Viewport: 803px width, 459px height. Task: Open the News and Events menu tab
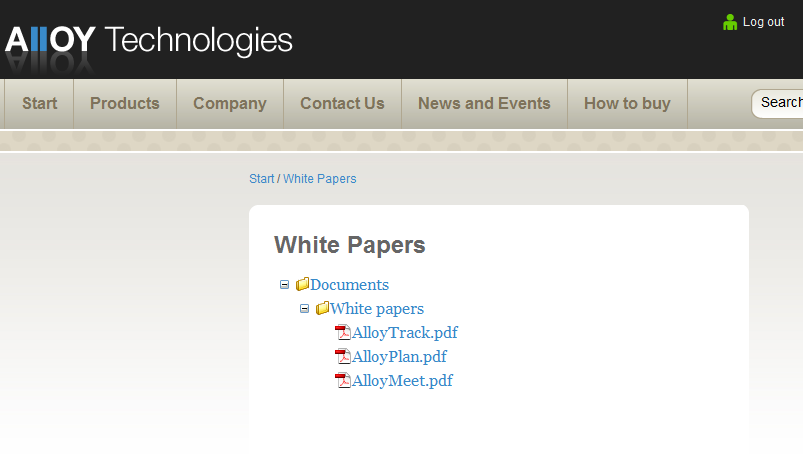(x=484, y=103)
